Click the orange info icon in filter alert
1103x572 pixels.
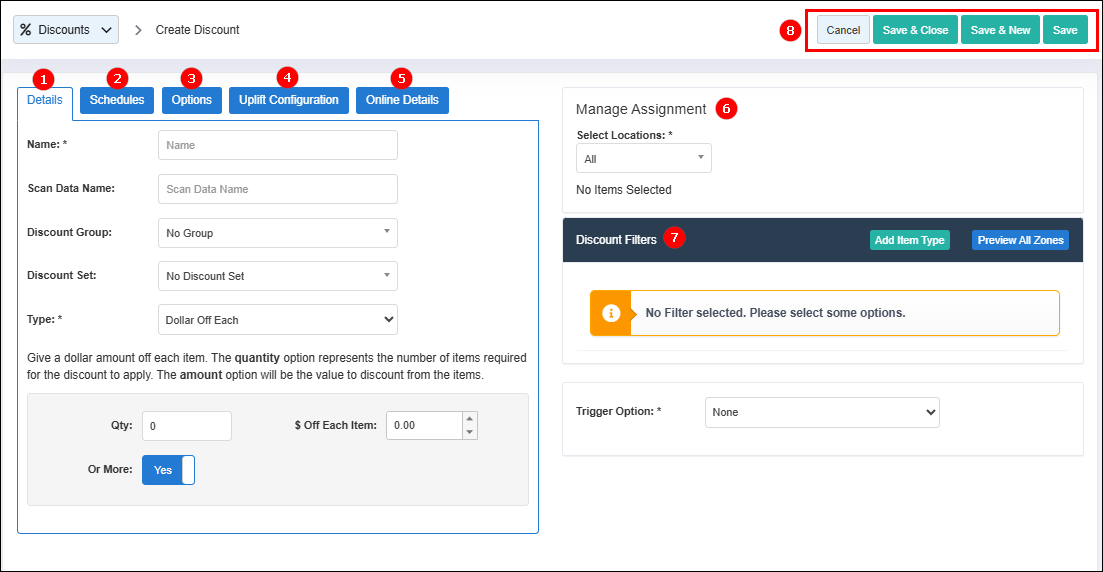click(x=611, y=313)
